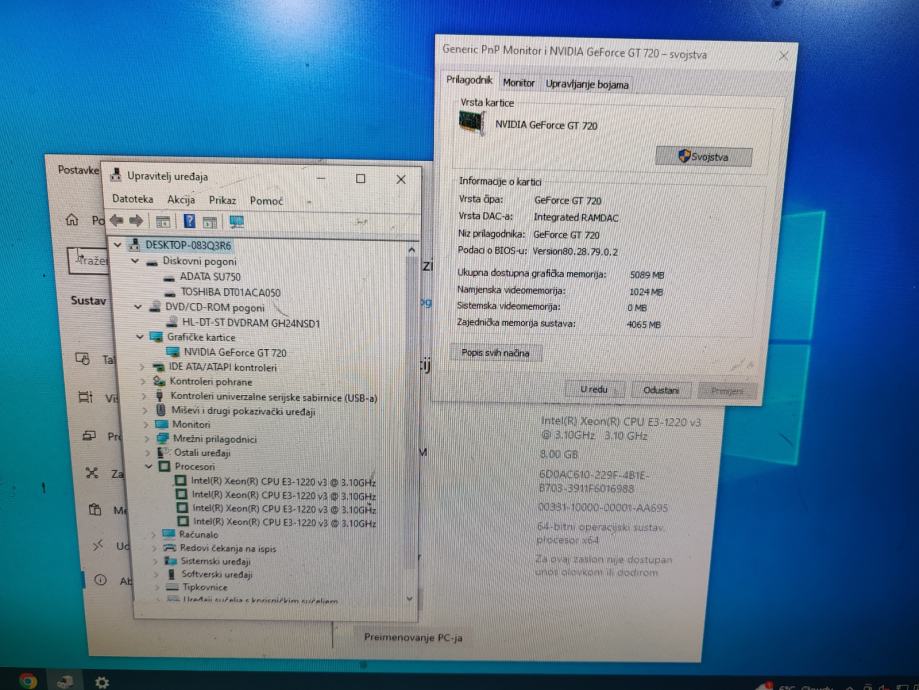
Task: Expand the Kontroleri pohrane category
Action: (x=143, y=382)
